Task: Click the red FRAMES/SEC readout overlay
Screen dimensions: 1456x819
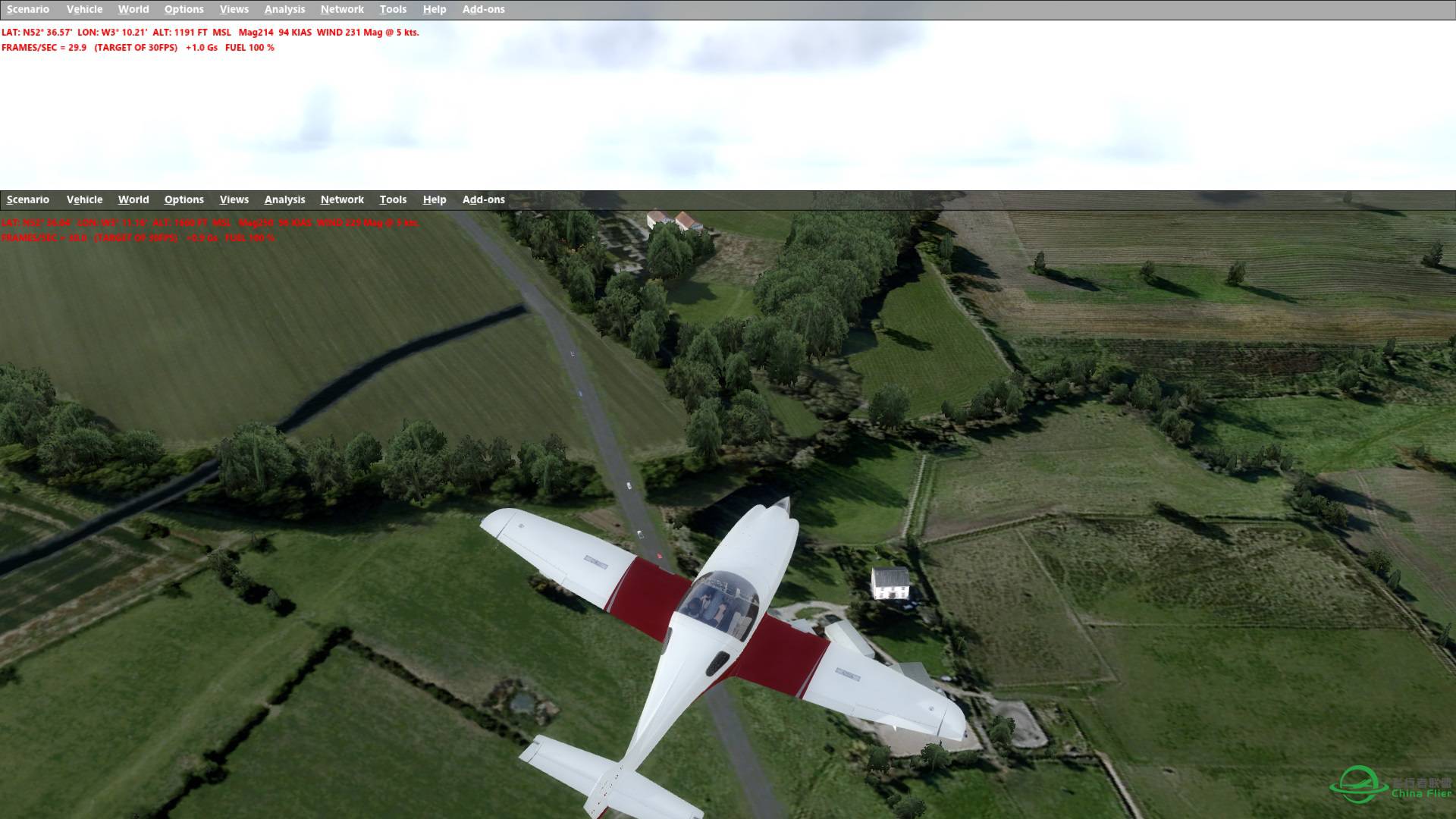Action: pyautogui.click(x=136, y=46)
